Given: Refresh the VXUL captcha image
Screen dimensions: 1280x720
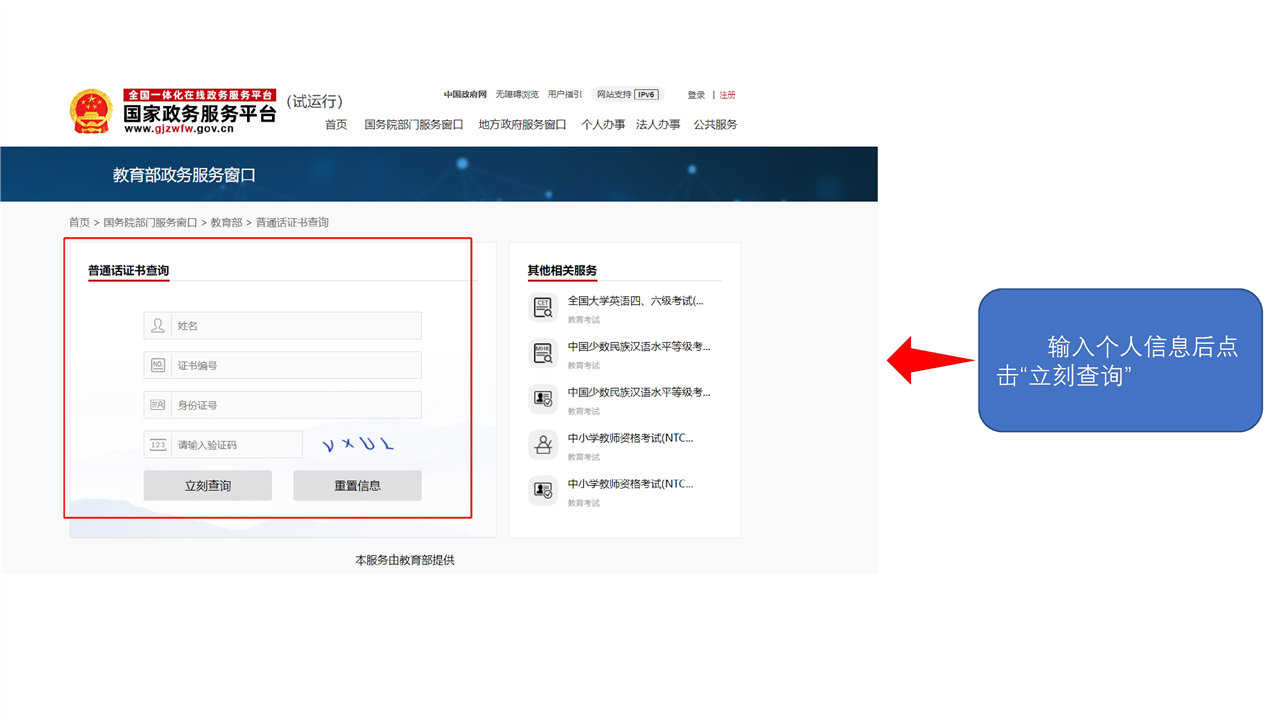Looking at the screenshot, I should point(357,445).
